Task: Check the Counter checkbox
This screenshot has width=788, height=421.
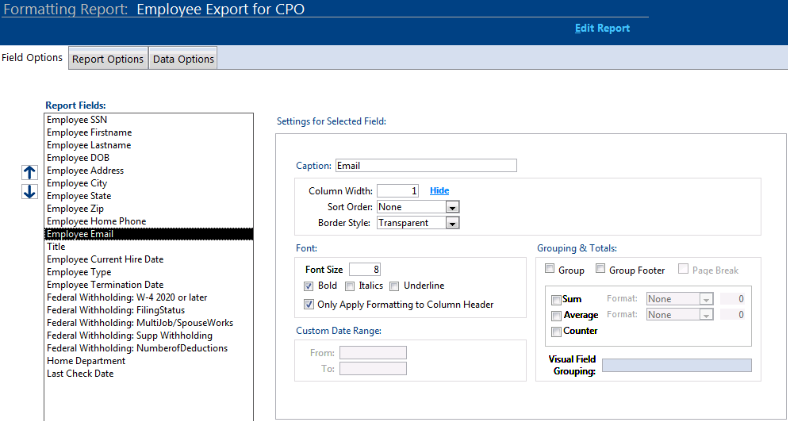Action: [x=556, y=332]
